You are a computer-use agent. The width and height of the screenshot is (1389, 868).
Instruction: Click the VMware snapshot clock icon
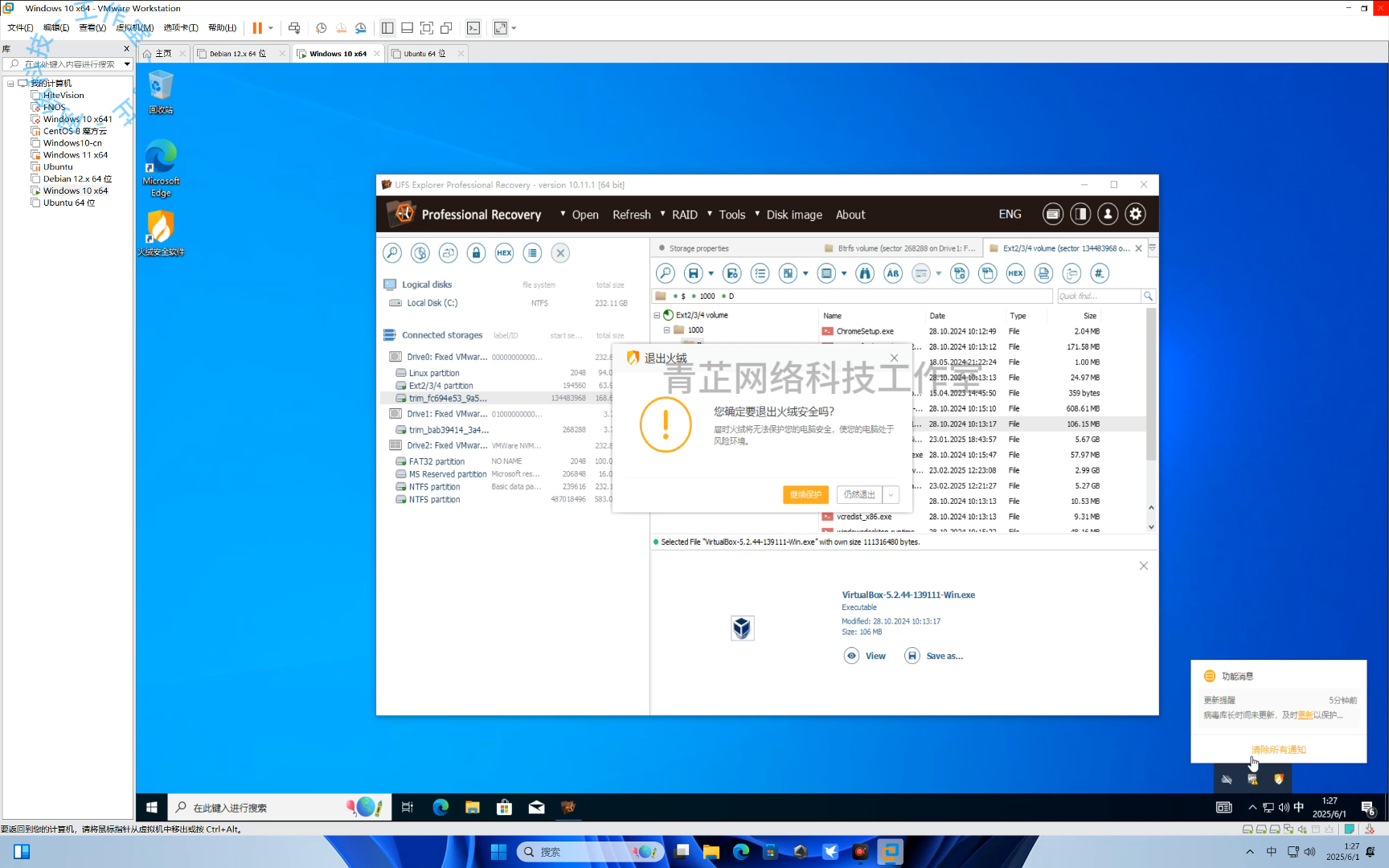tap(321, 28)
